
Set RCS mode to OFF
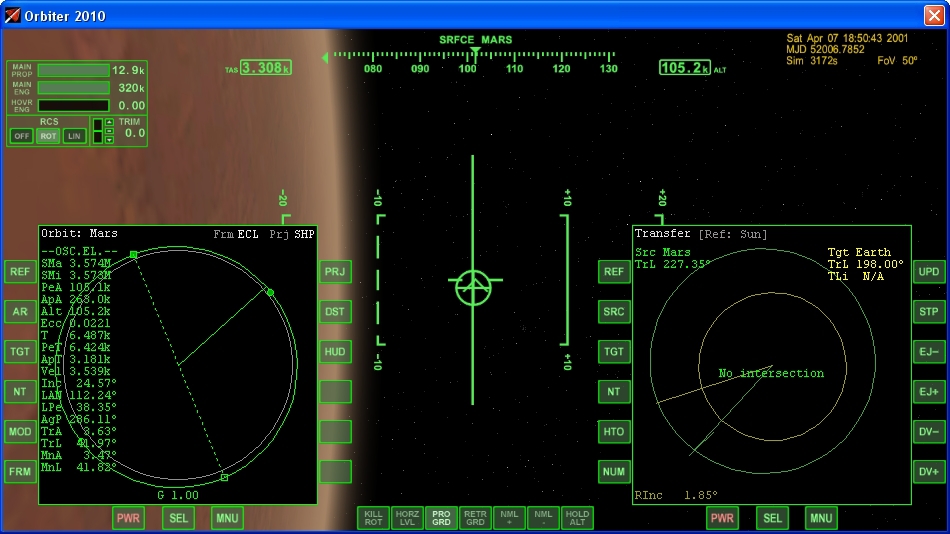click(21, 136)
